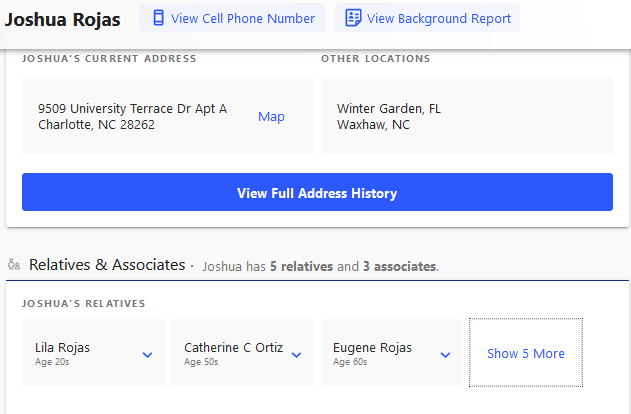The width and height of the screenshot is (631, 414).
Task: Click the 5 relatives and 3 associates summary
Action: (x=320, y=266)
